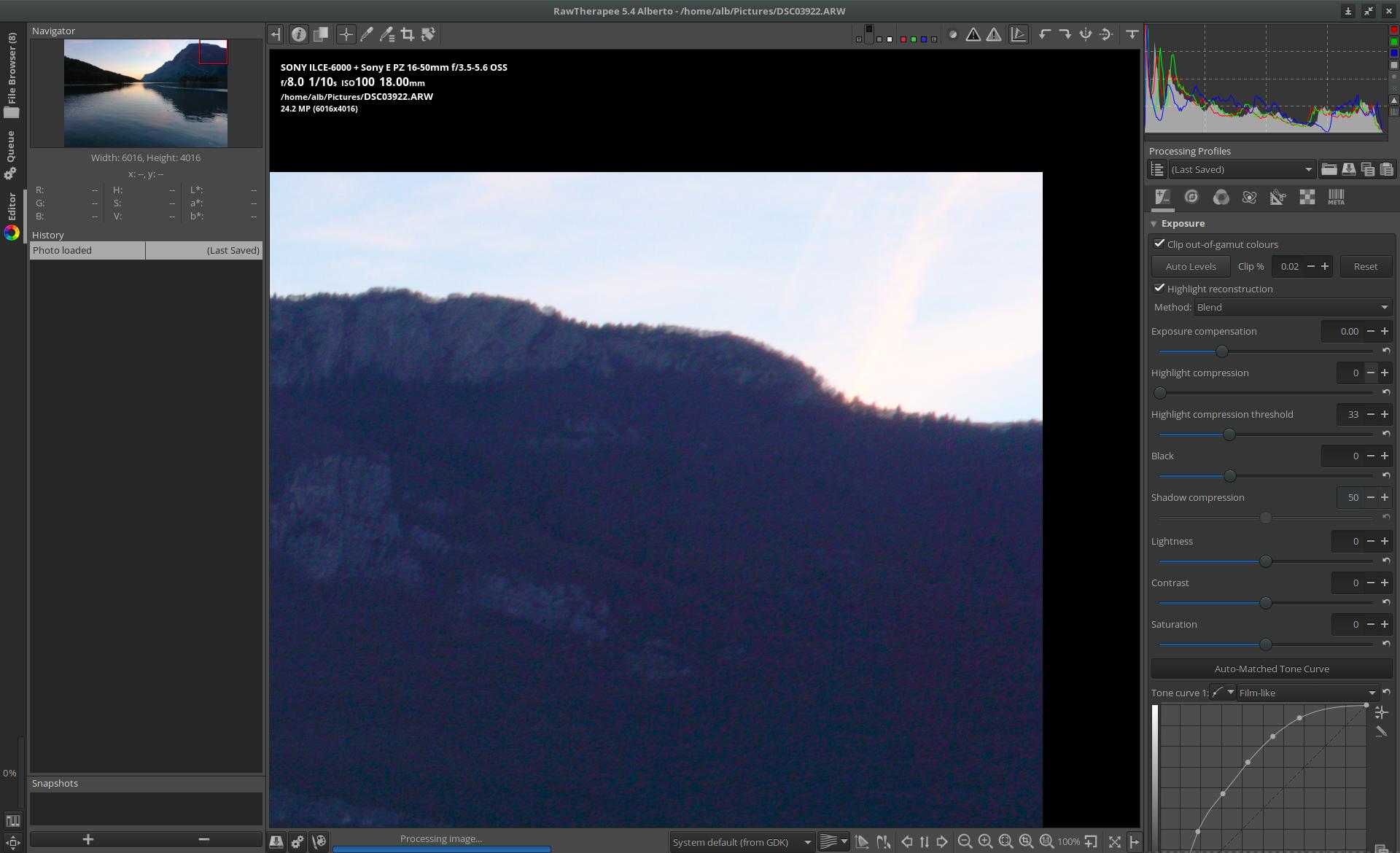
Task: Open the Transform tab icon
Action: pyautogui.click(x=1277, y=198)
